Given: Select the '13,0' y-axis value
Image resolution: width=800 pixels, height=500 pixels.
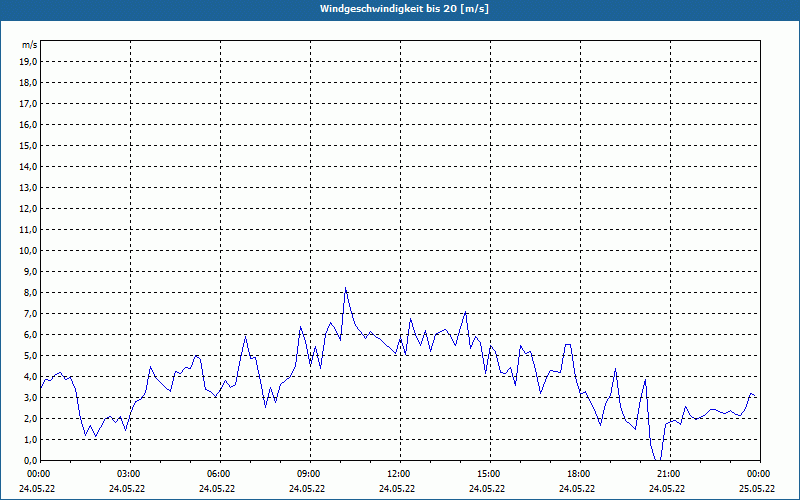Looking at the screenshot, I should [28, 188].
